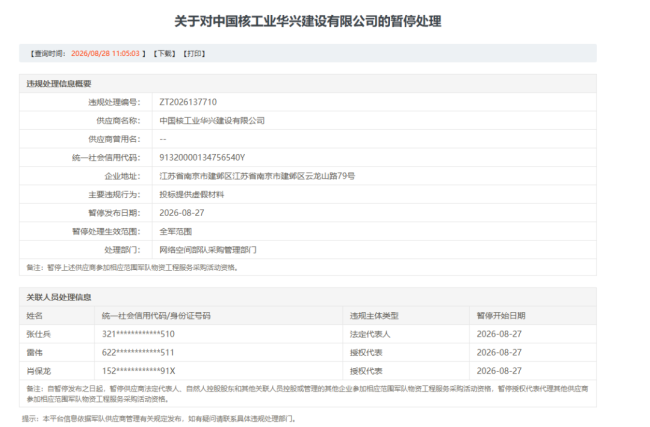Select scope value 全军范围
The height and width of the screenshot is (427, 650).
[176, 231]
